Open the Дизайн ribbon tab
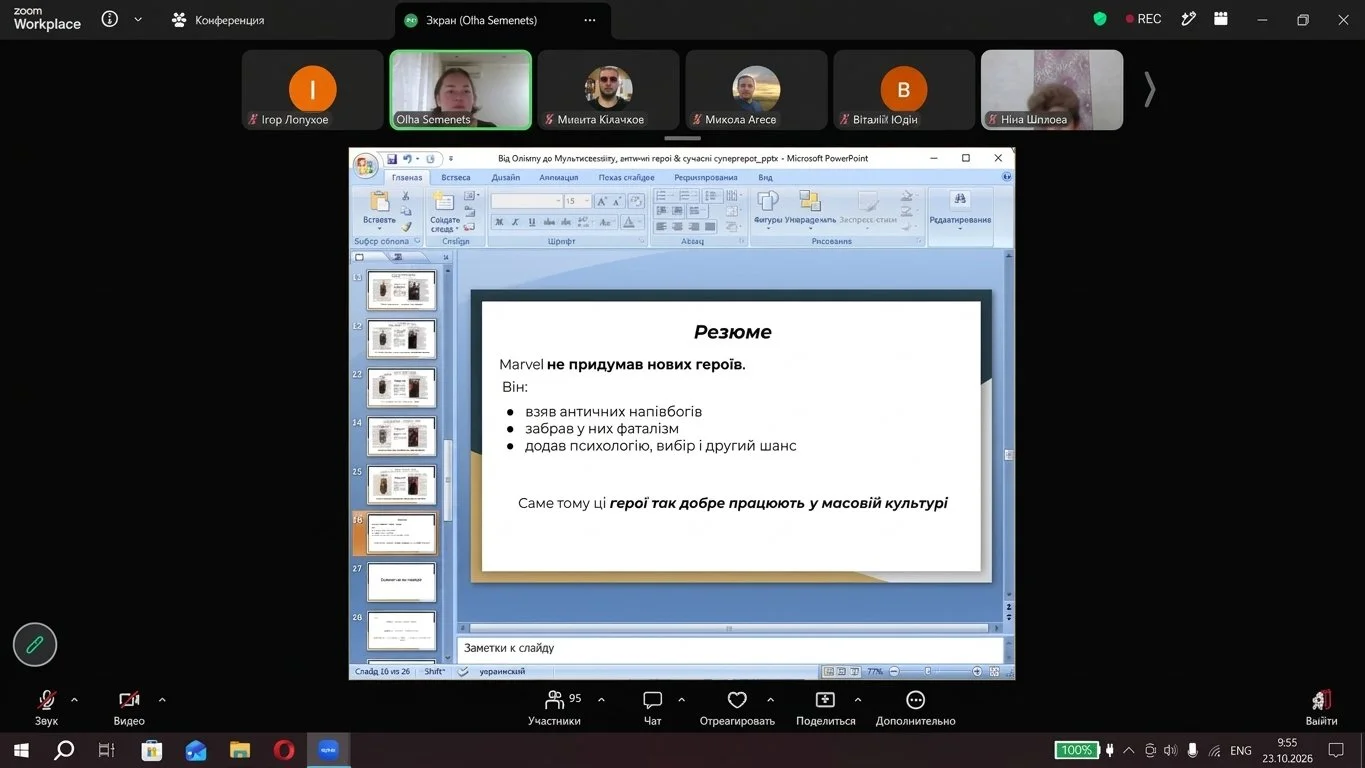The image size is (1365, 768). click(506, 177)
